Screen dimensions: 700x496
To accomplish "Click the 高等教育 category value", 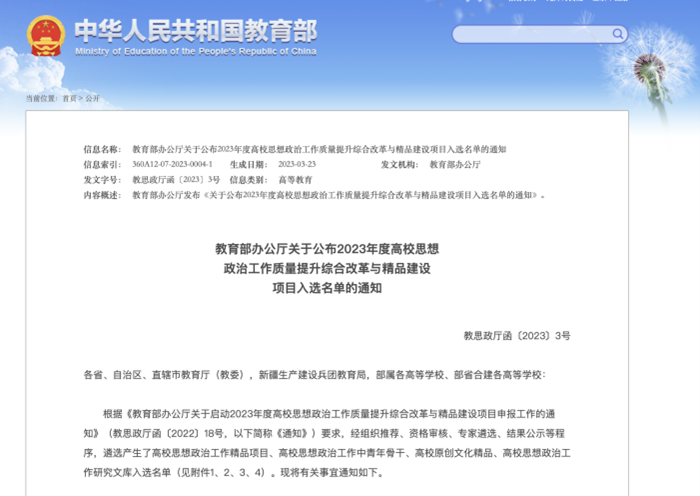I will [x=295, y=180].
